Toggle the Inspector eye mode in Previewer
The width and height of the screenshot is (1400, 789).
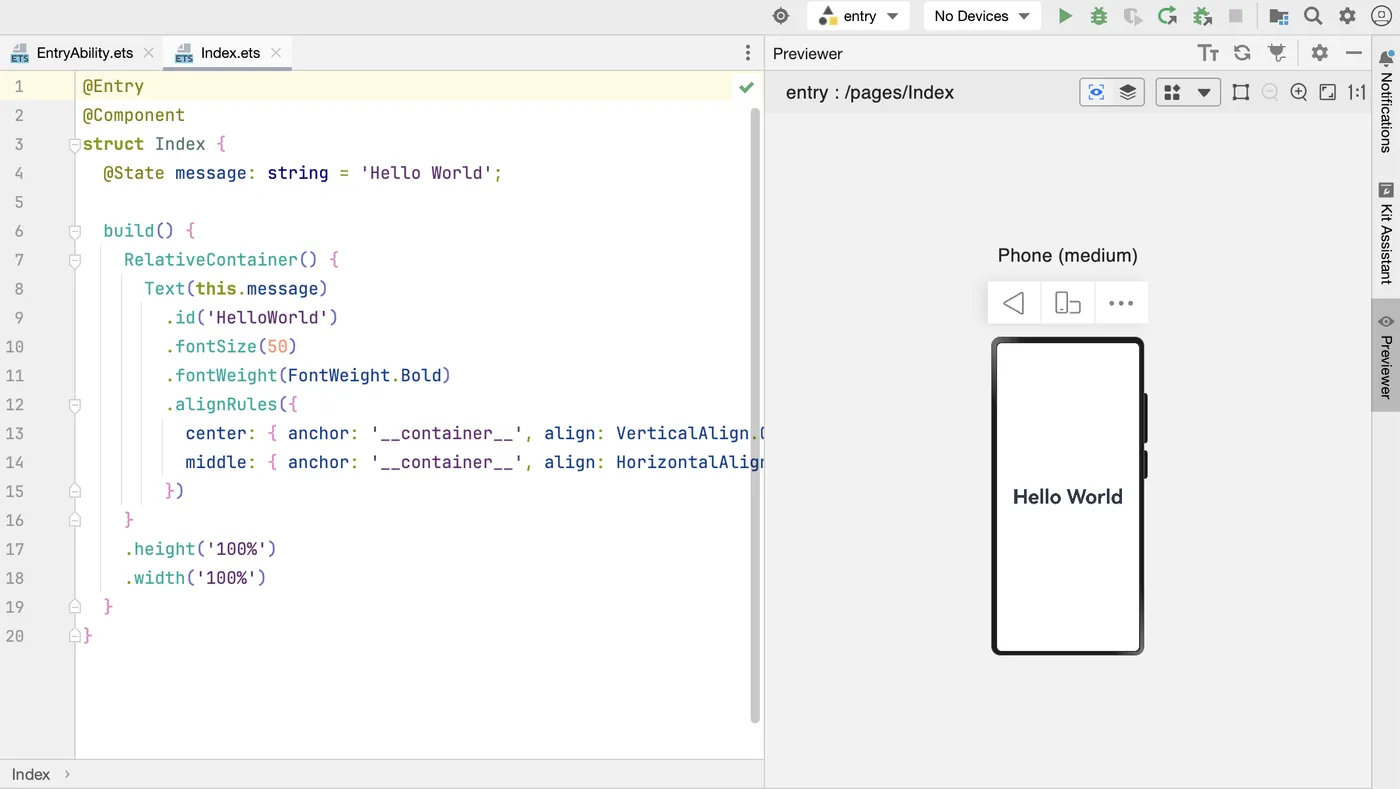[1097, 92]
